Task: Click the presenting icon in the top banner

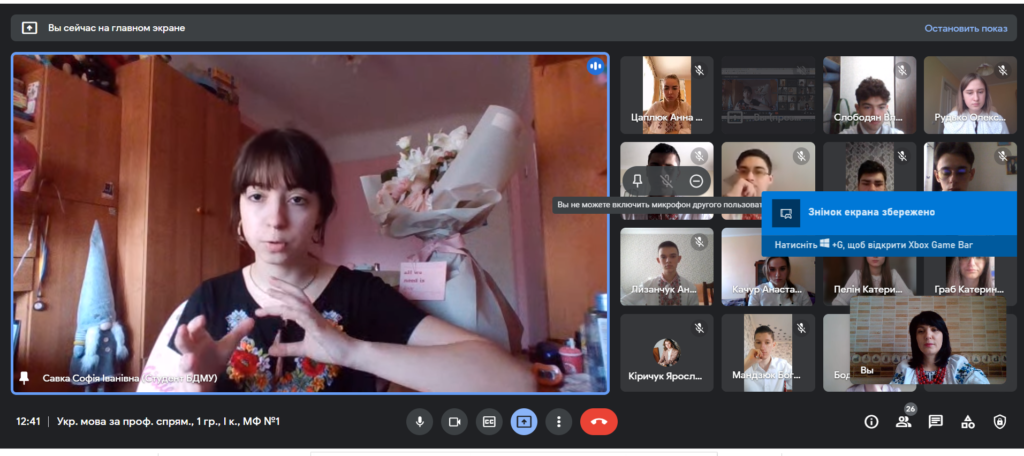Action: click(30, 28)
